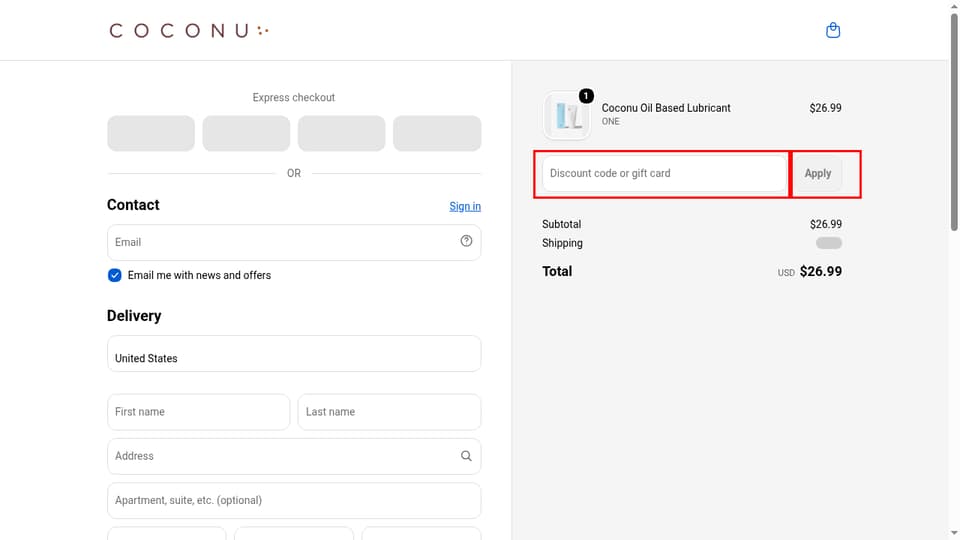Click the page vertical scrollbar thumb
This screenshot has height=540, width=960.
pyautogui.click(x=954, y=121)
